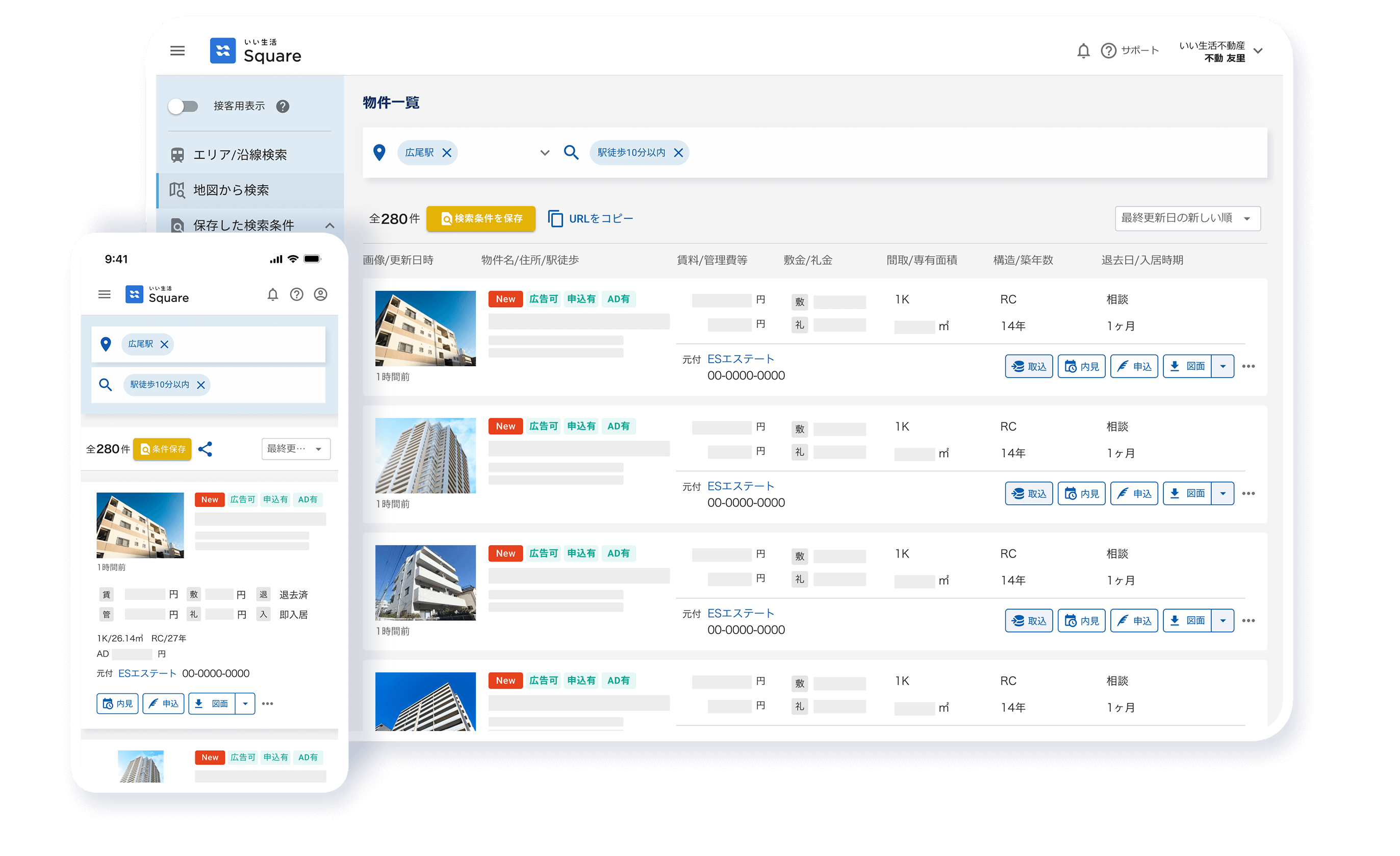Click mobile 条件保存 button
This screenshot has height=856, width=1400.
pyautogui.click(x=163, y=449)
